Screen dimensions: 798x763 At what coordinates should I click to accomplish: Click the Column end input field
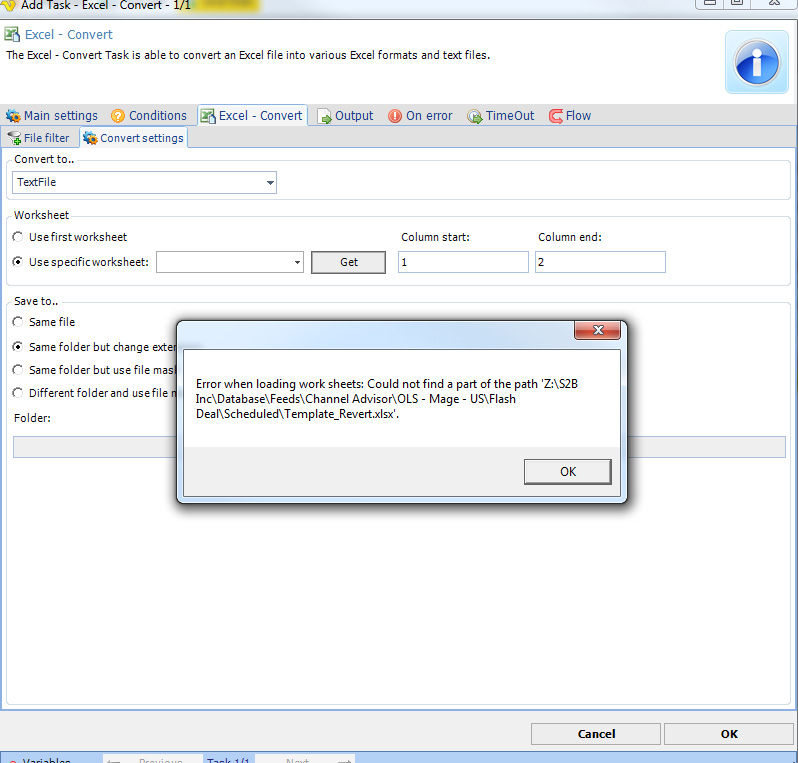point(599,262)
